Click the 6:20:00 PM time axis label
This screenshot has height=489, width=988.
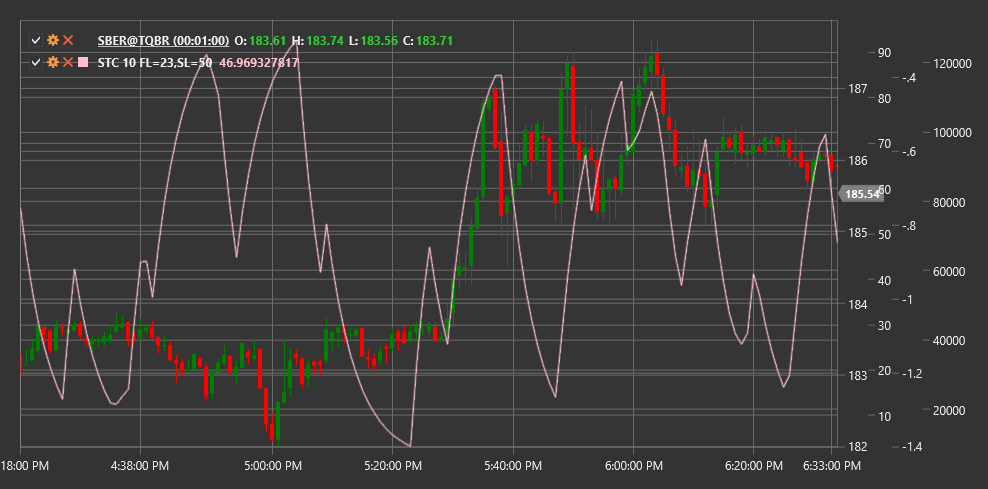coord(753,466)
